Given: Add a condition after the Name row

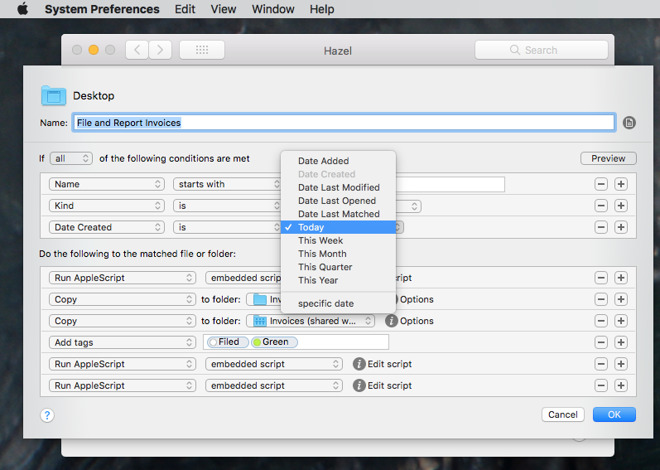Looking at the screenshot, I should (x=621, y=184).
